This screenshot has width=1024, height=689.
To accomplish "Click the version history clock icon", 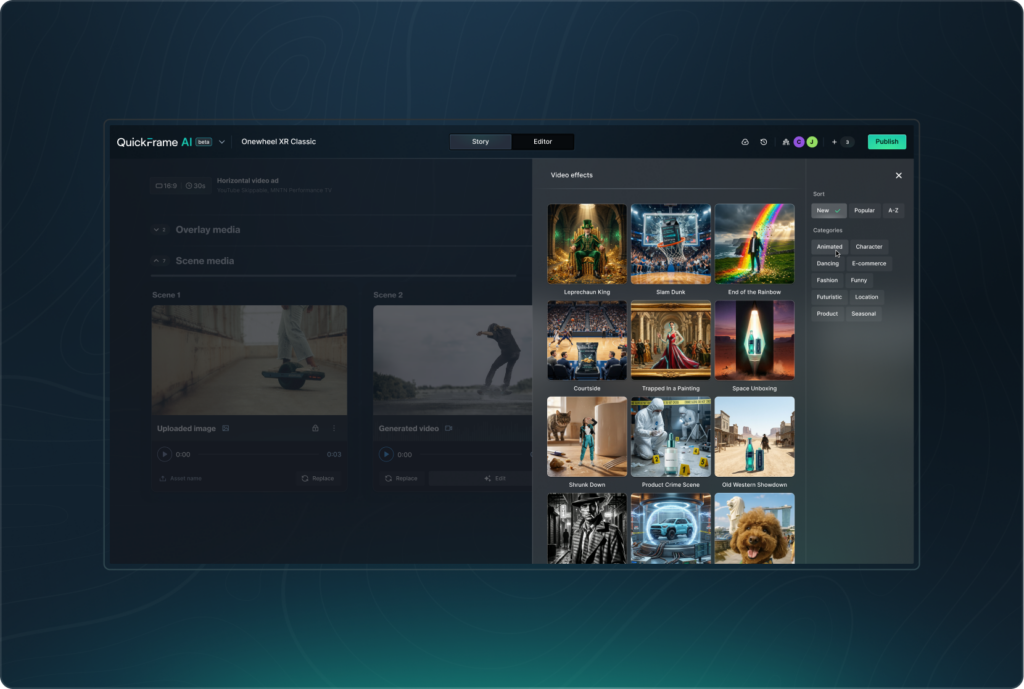I will (764, 142).
